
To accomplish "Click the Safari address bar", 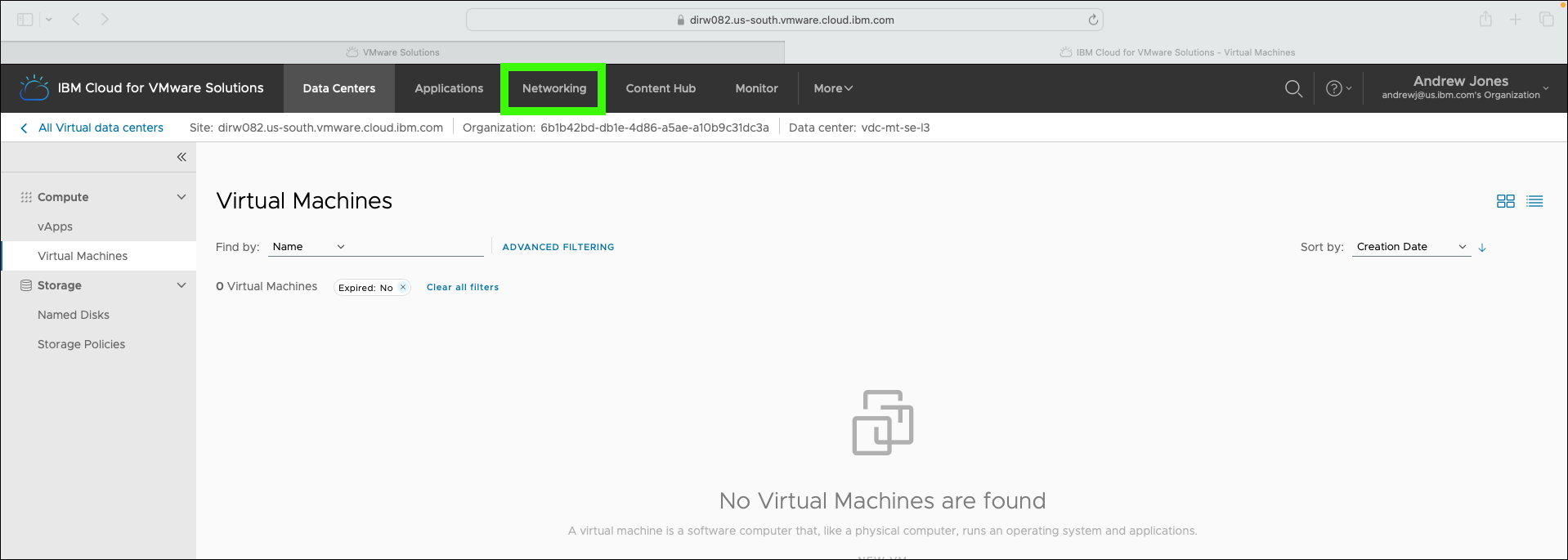I will point(785,20).
